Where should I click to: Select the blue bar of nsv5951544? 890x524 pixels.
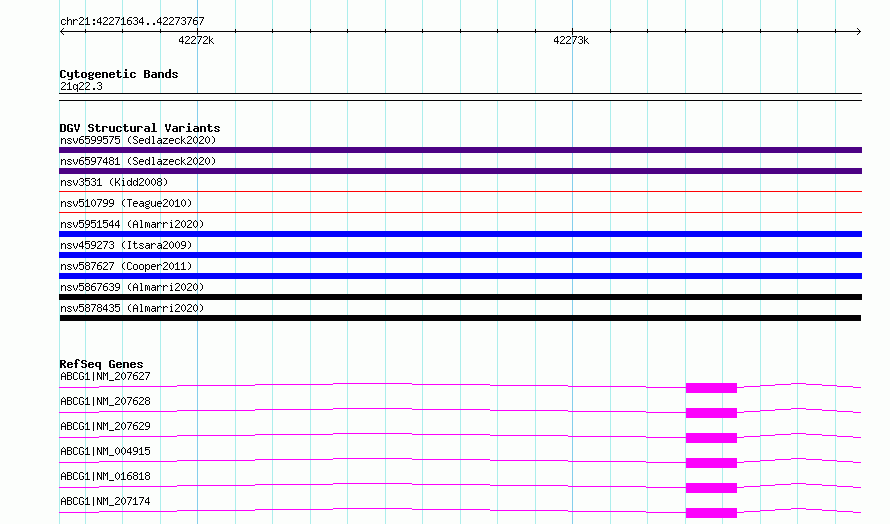460,234
